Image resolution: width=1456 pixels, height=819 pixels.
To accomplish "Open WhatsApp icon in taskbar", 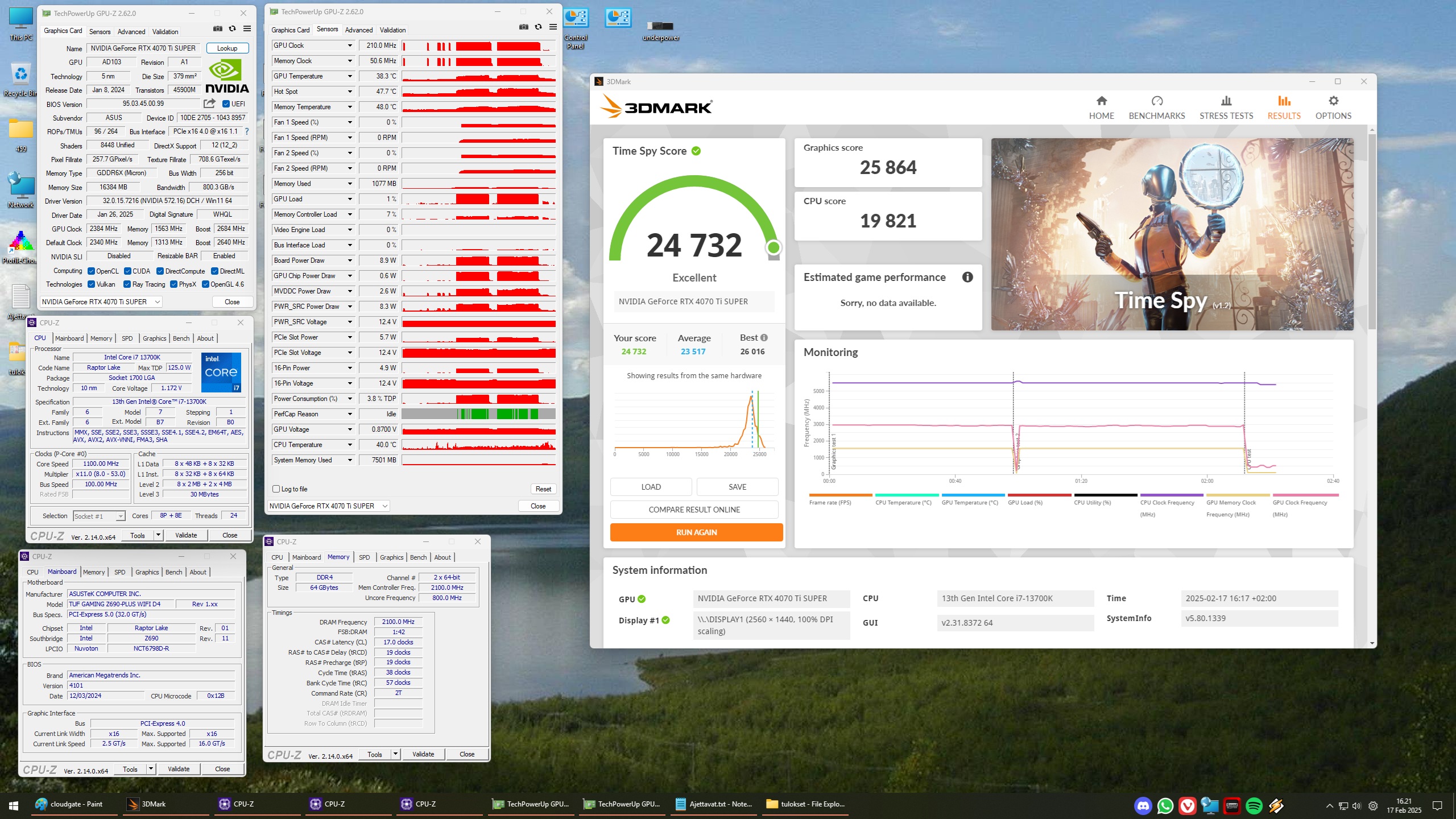I will click(x=1165, y=805).
